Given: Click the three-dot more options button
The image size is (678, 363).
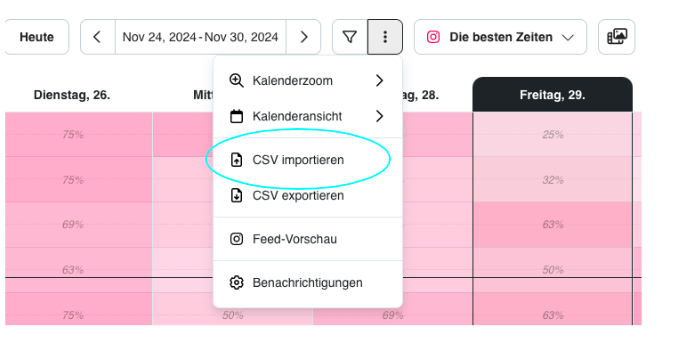Looking at the screenshot, I should point(385,37).
